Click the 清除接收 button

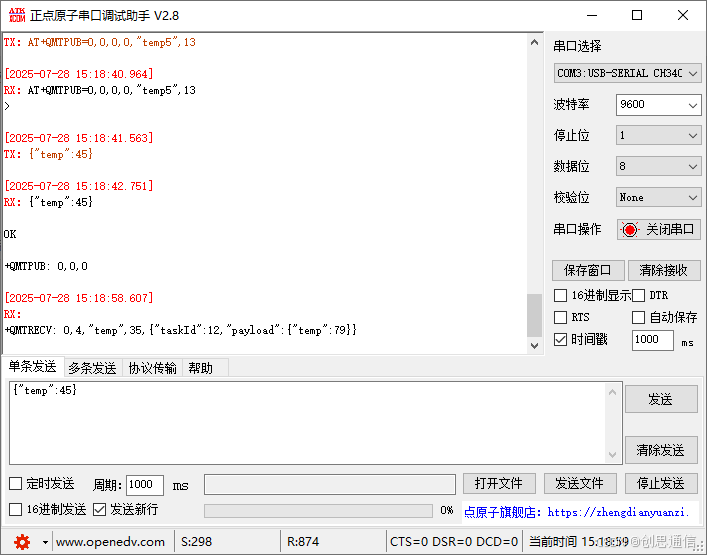click(663, 270)
